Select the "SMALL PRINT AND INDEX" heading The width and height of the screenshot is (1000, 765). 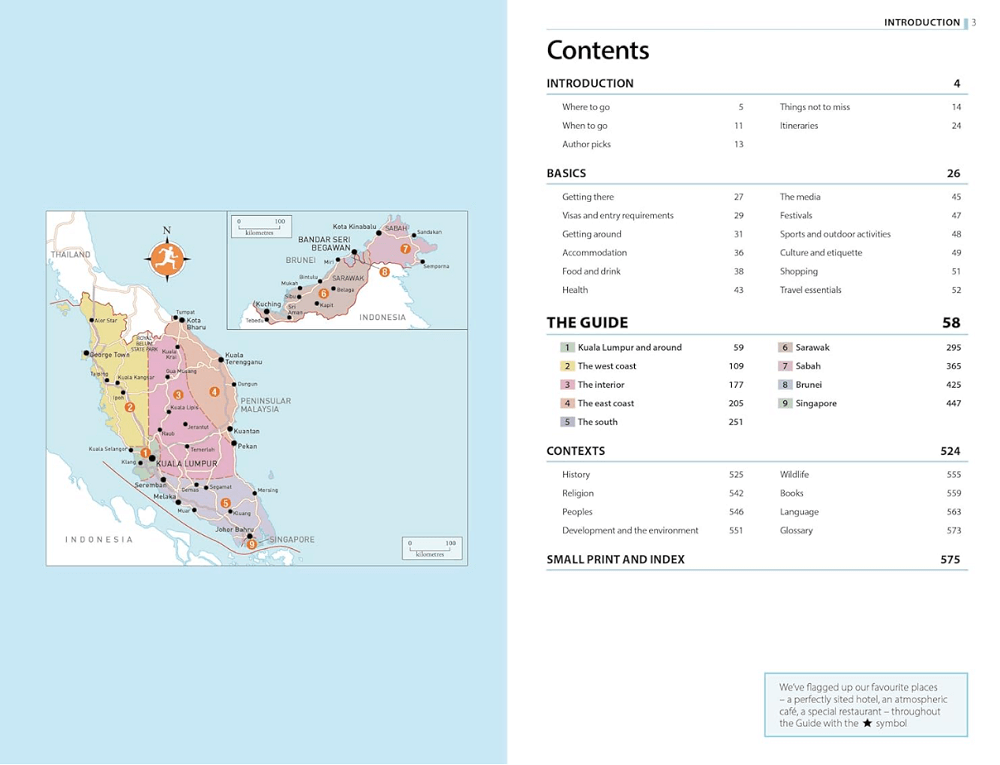coord(615,559)
